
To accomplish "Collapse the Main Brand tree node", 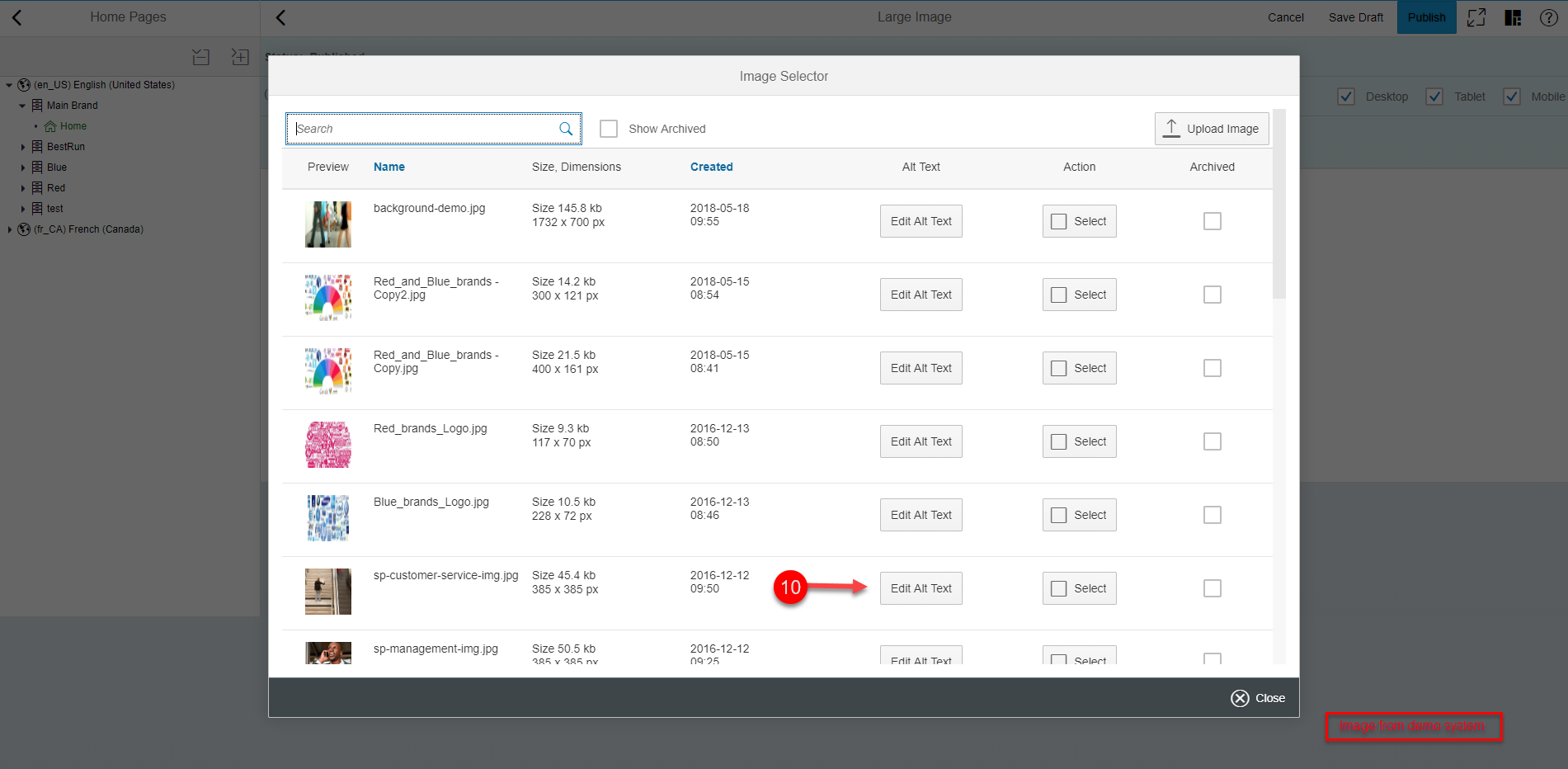I will (22, 106).
